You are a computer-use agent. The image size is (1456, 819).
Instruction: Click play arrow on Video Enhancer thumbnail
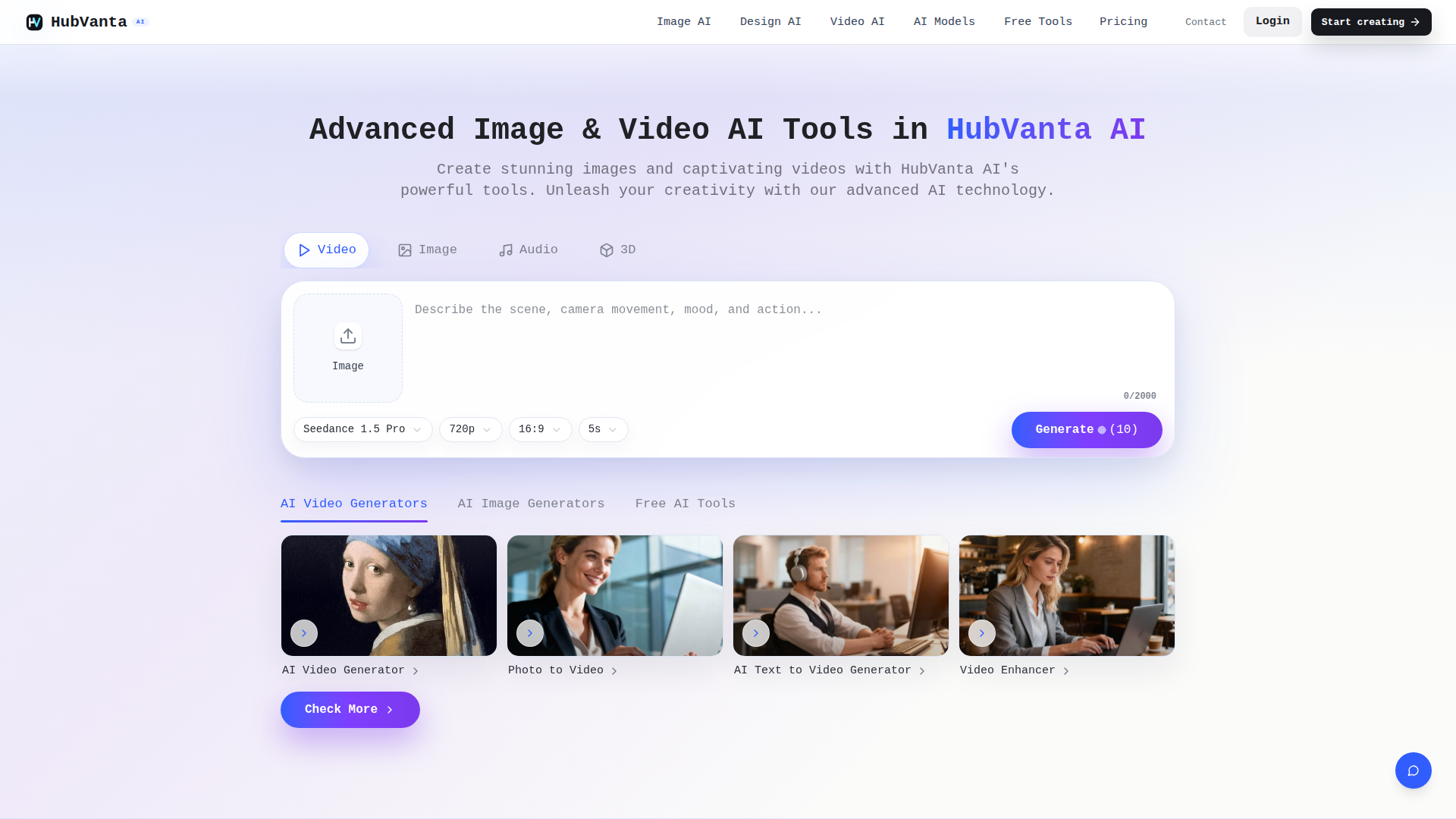982,633
